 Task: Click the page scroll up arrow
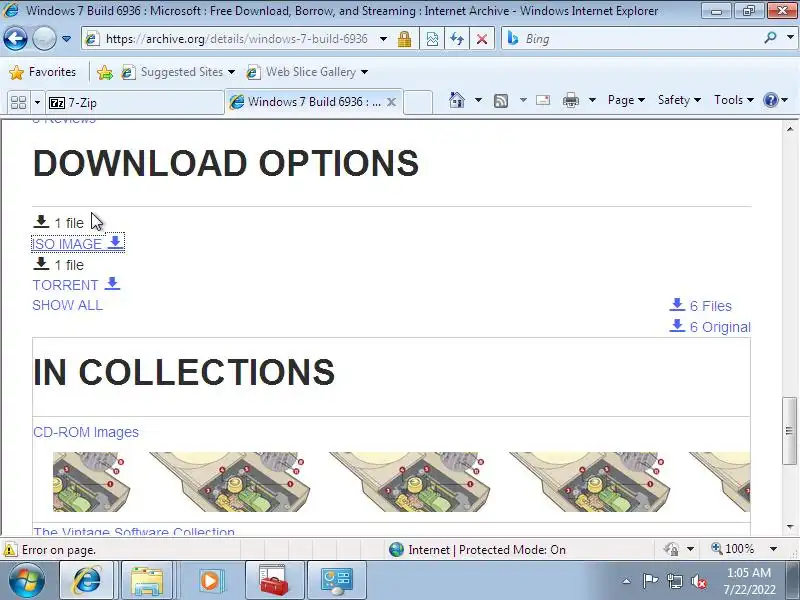[x=790, y=129]
